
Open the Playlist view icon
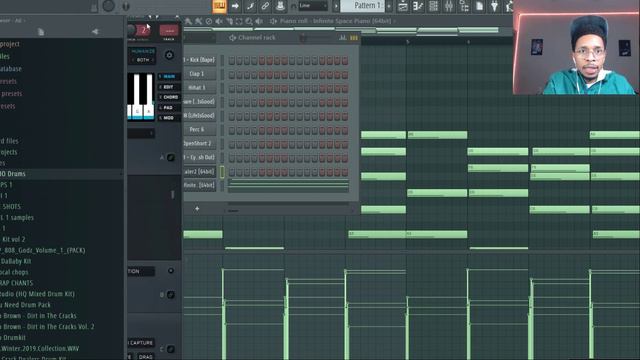coord(402,6)
